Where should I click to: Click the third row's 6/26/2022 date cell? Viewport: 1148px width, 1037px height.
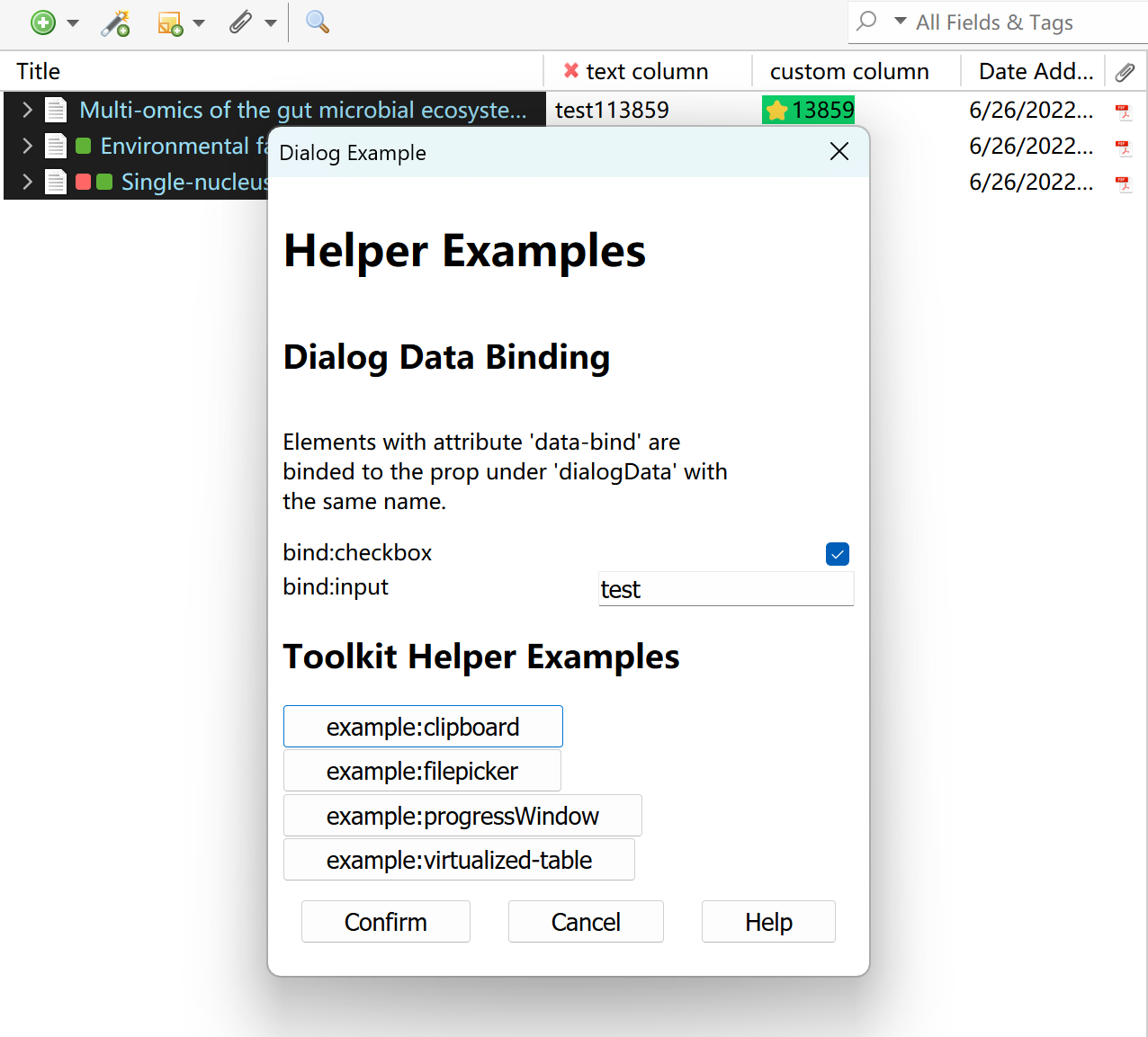coord(1031,182)
